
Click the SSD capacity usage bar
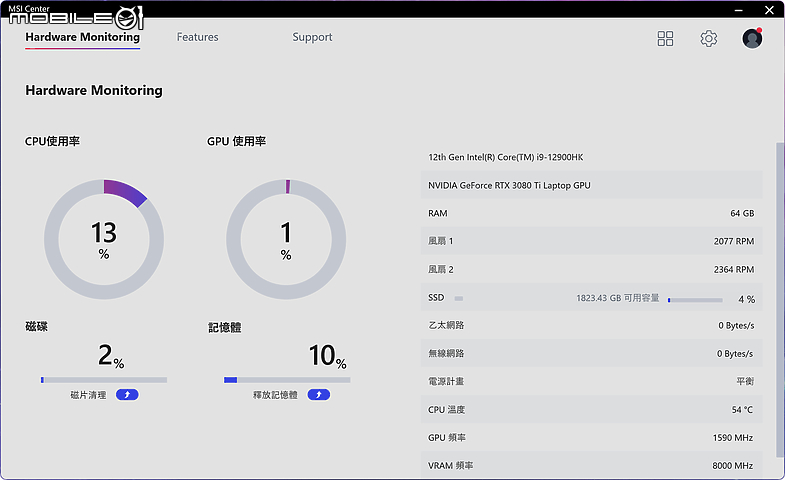(x=695, y=300)
